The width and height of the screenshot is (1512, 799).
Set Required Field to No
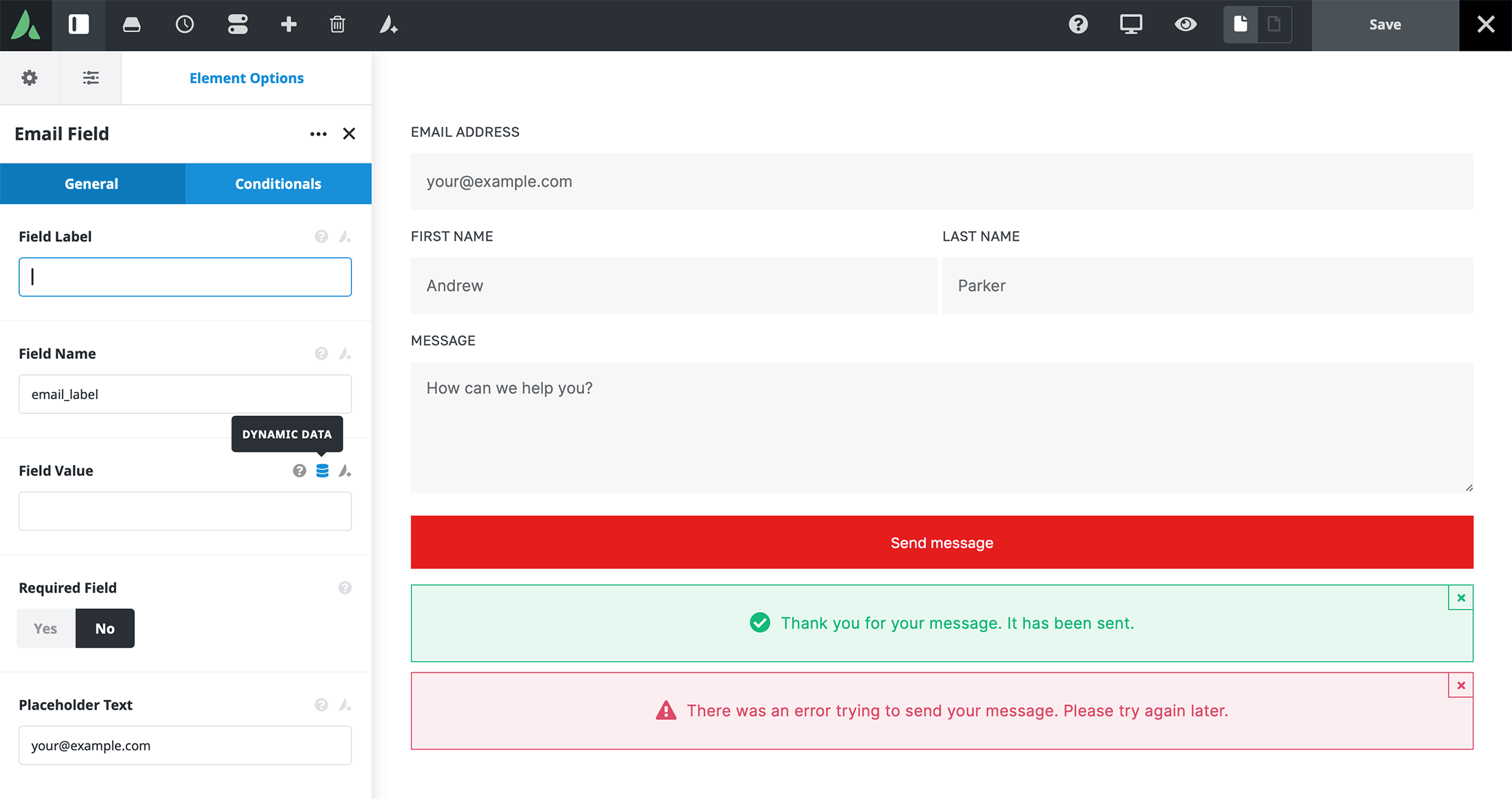click(x=105, y=628)
